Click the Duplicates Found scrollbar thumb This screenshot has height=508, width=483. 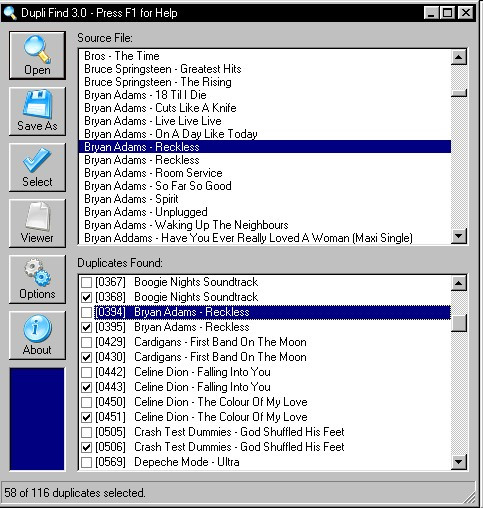pos(459,323)
